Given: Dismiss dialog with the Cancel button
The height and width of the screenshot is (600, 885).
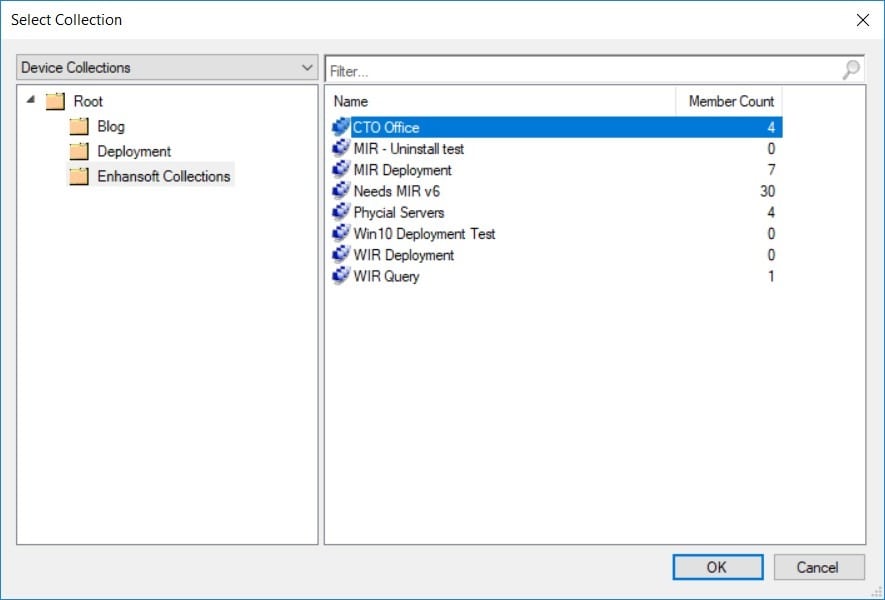Looking at the screenshot, I should tap(819, 567).
